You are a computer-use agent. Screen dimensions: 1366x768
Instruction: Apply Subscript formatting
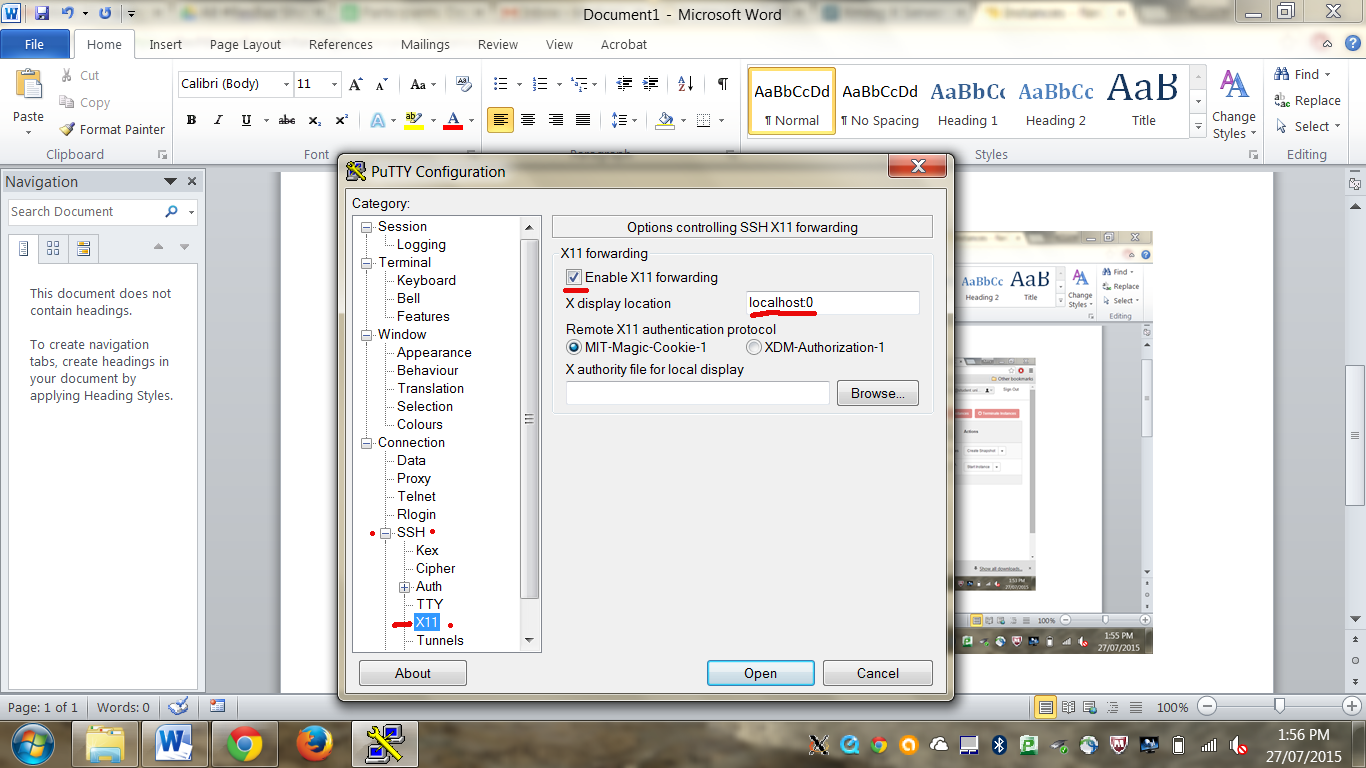(x=314, y=120)
